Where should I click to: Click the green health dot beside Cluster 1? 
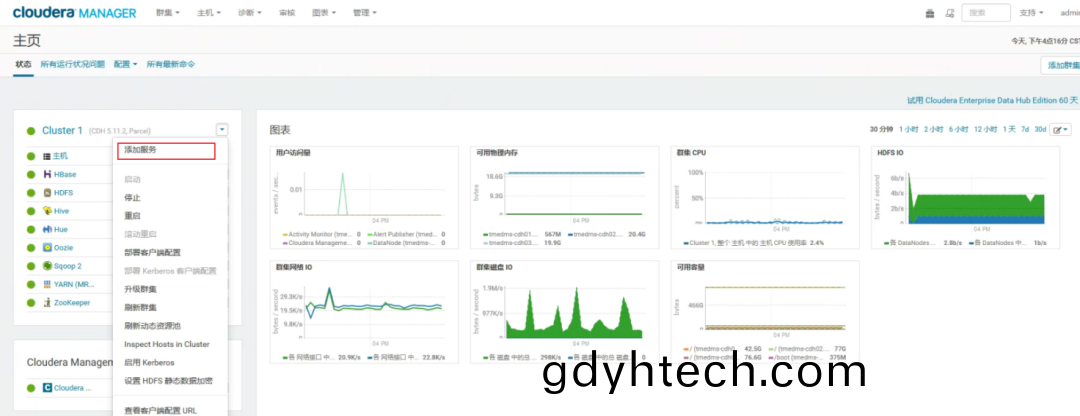(31, 131)
